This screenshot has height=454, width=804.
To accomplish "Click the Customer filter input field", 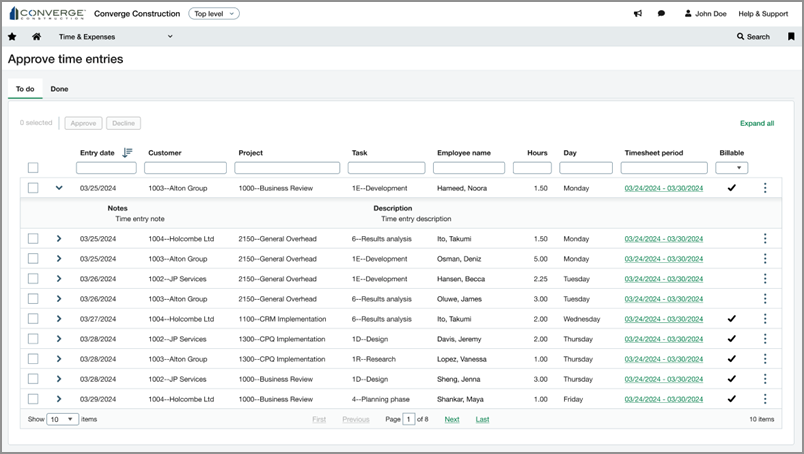I will coord(186,168).
